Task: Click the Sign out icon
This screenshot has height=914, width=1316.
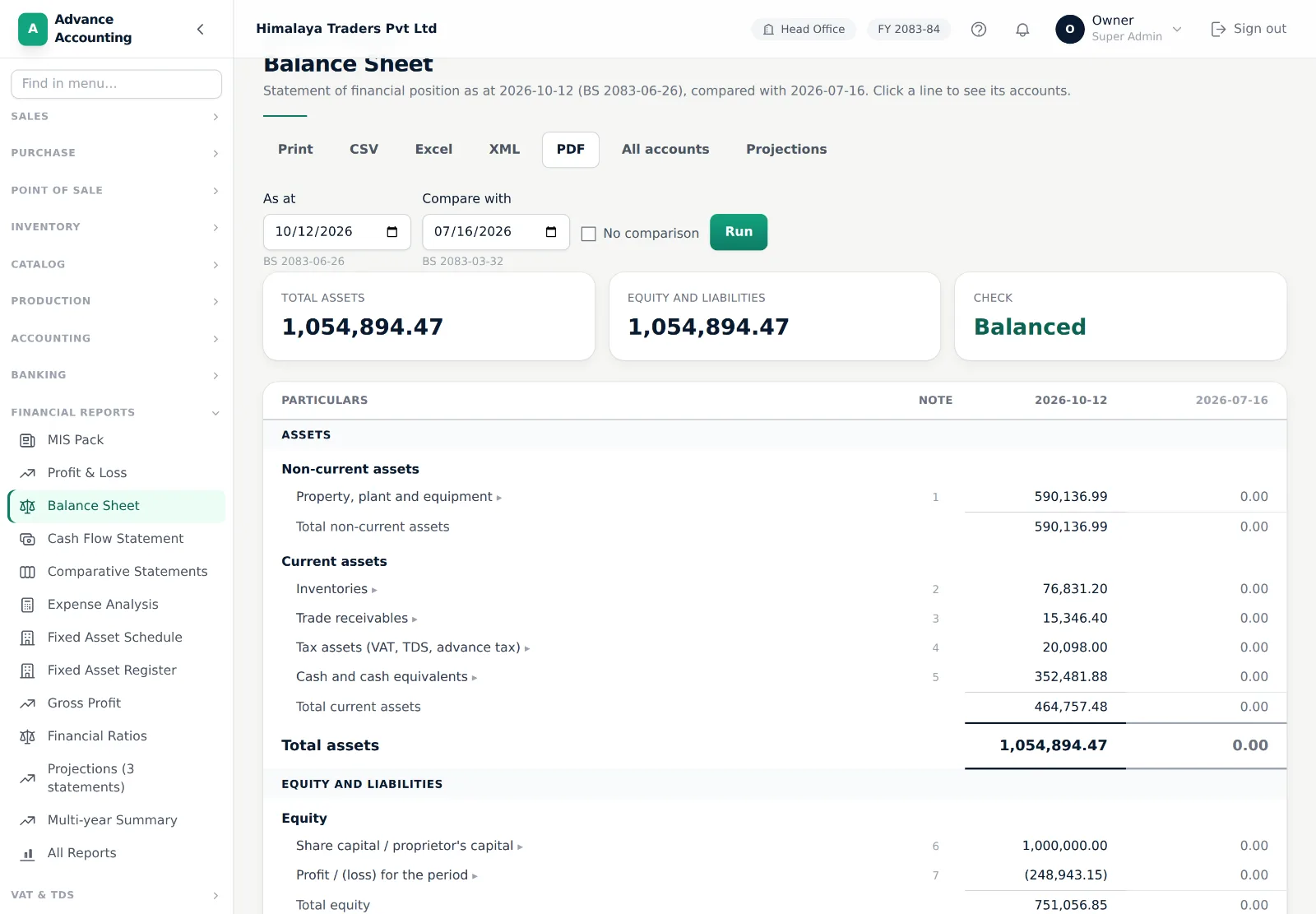Action: point(1218,30)
